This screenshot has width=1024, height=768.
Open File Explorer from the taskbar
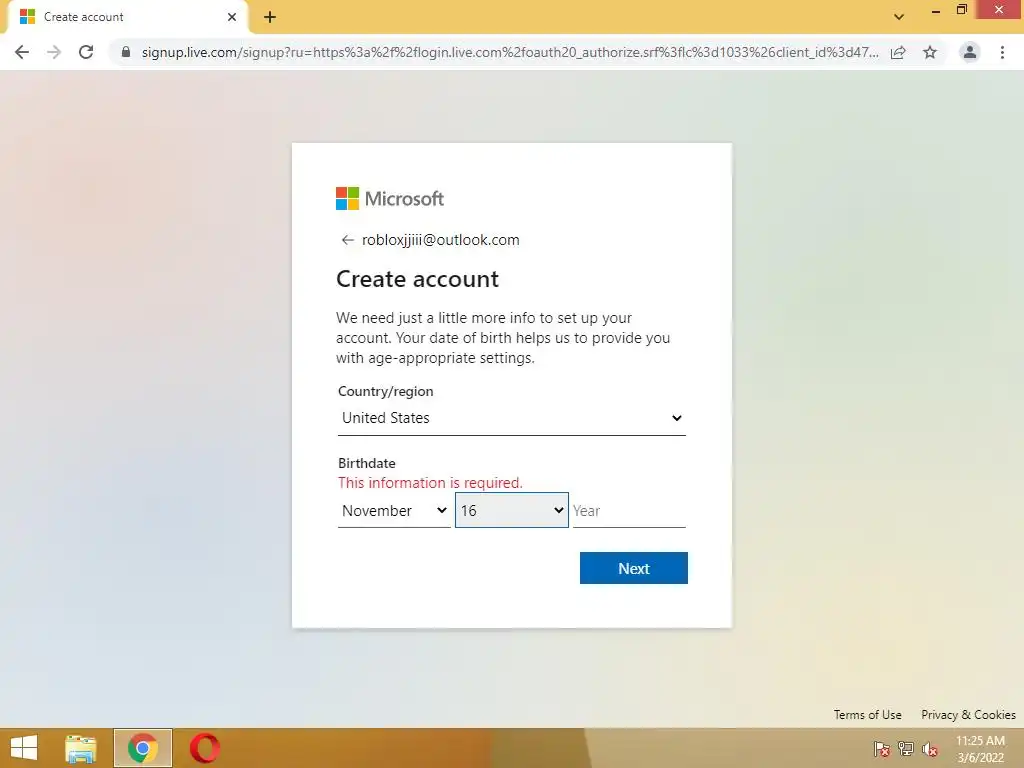coord(81,748)
